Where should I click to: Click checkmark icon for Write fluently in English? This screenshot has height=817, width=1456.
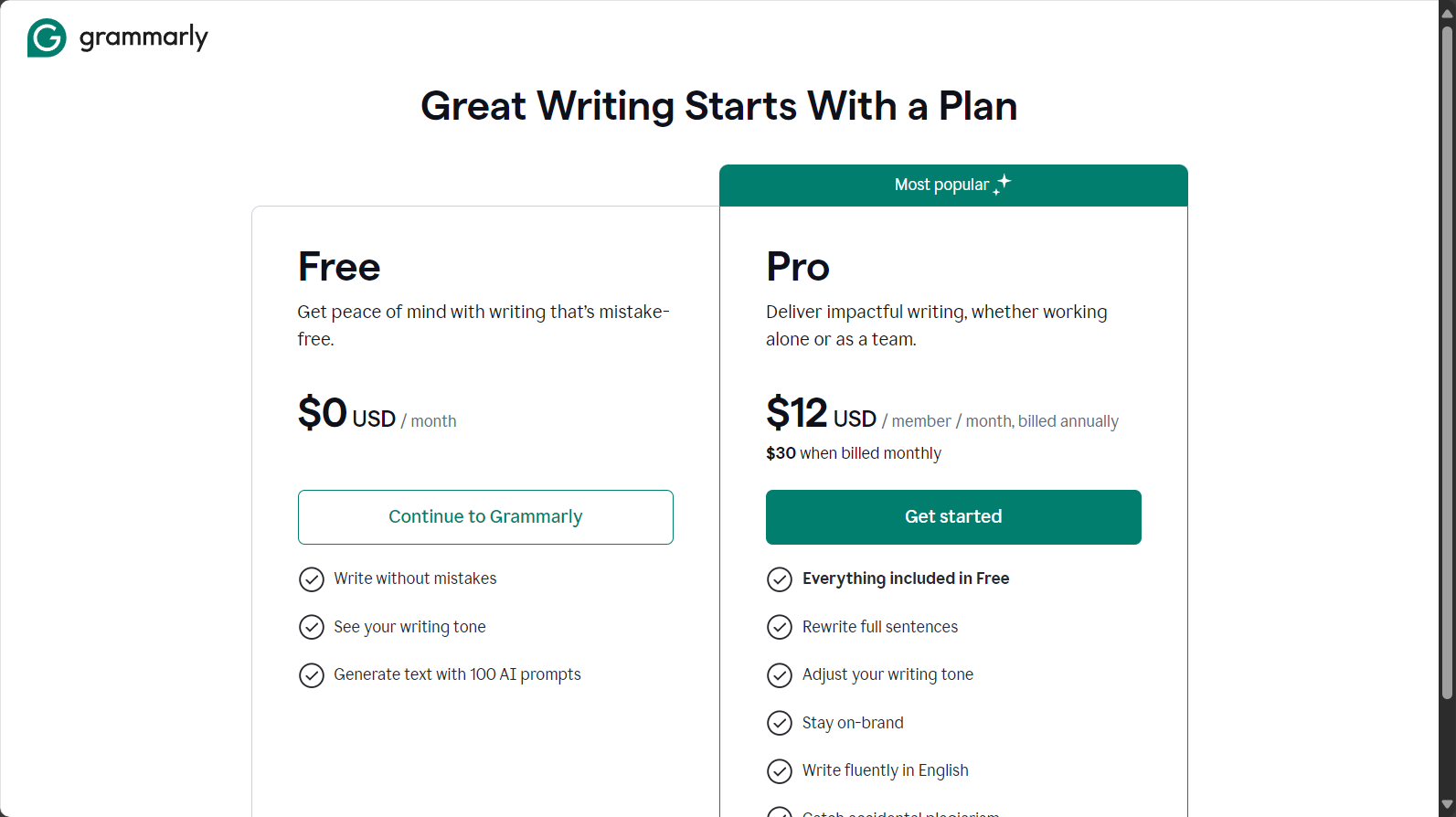click(x=780, y=771)
